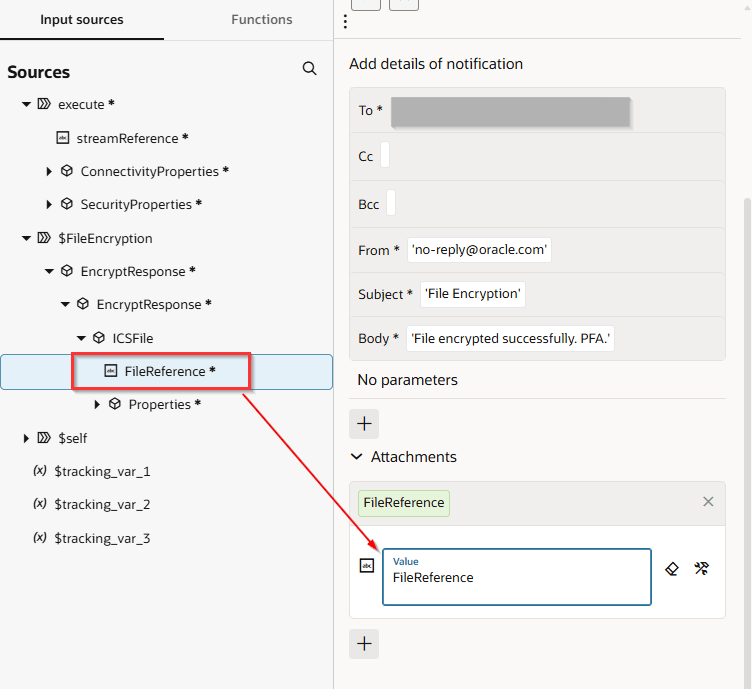
Task: Collapse the execute source node
Action: tap(27, 104)
